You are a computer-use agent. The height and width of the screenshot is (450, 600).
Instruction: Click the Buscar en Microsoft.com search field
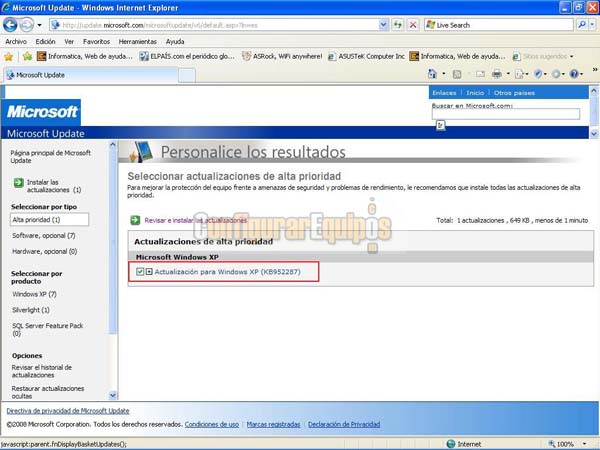pos(505,114)
